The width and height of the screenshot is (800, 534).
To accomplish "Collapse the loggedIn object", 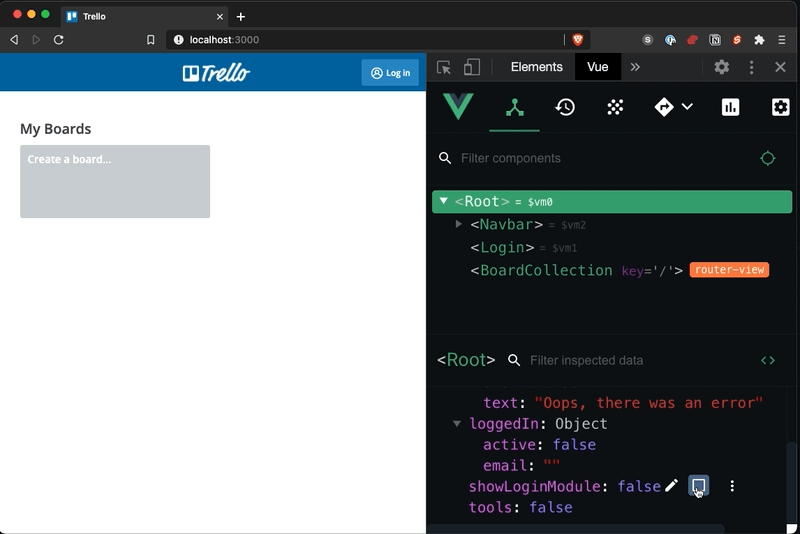I will coord(457,423).
